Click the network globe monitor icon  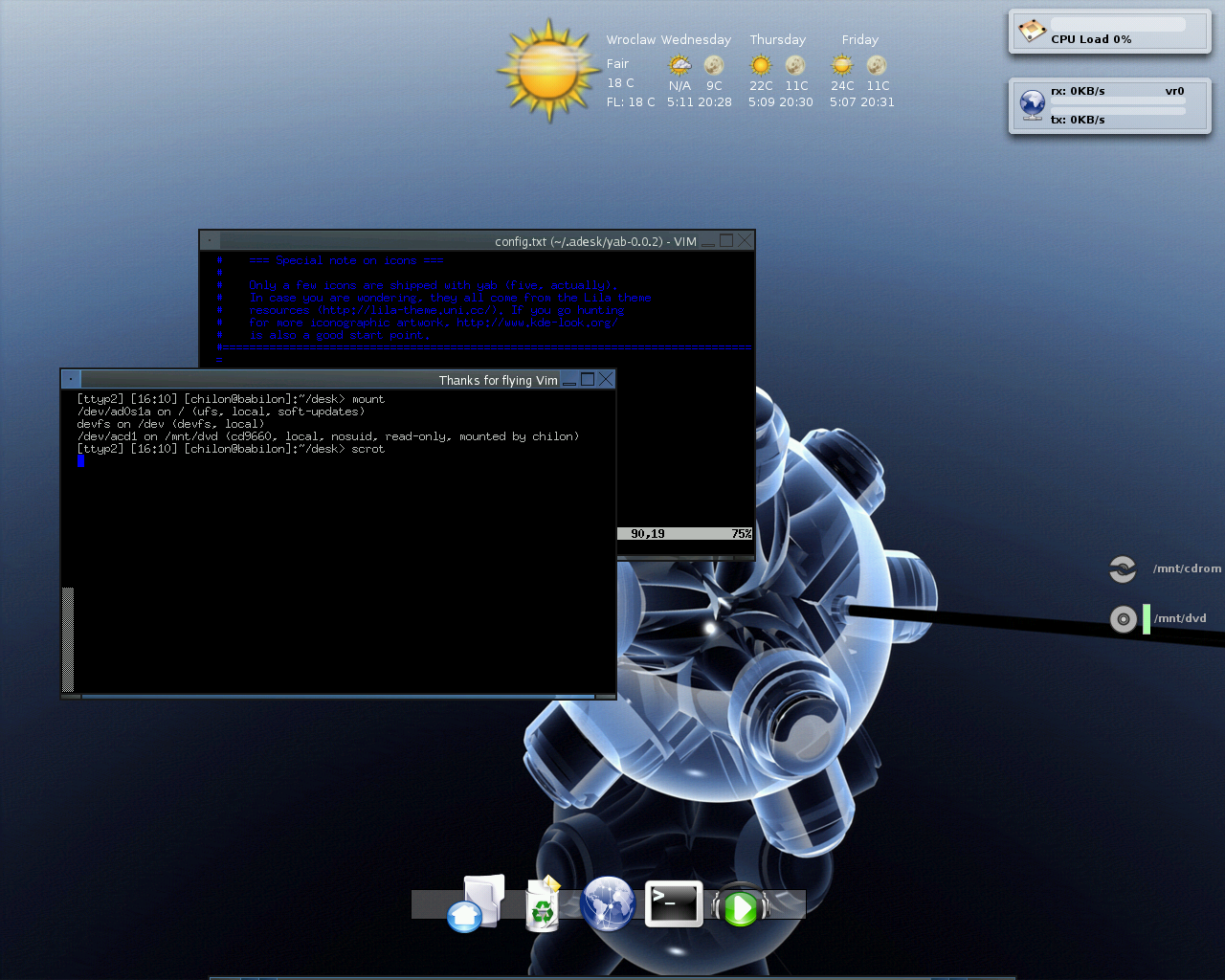click(x=1032, y=103)
